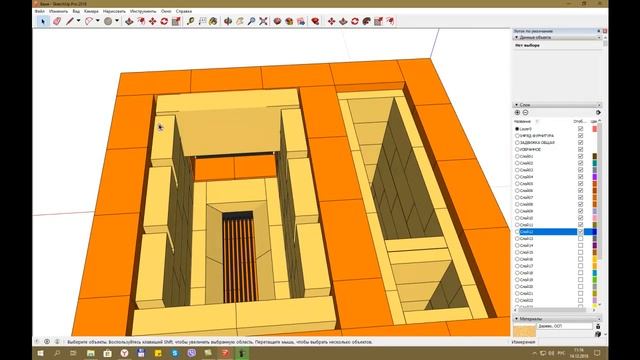This screenshot has height=360, width=640.
Task: Open dropdown arrow next to Arc tool
Action: 98,21
